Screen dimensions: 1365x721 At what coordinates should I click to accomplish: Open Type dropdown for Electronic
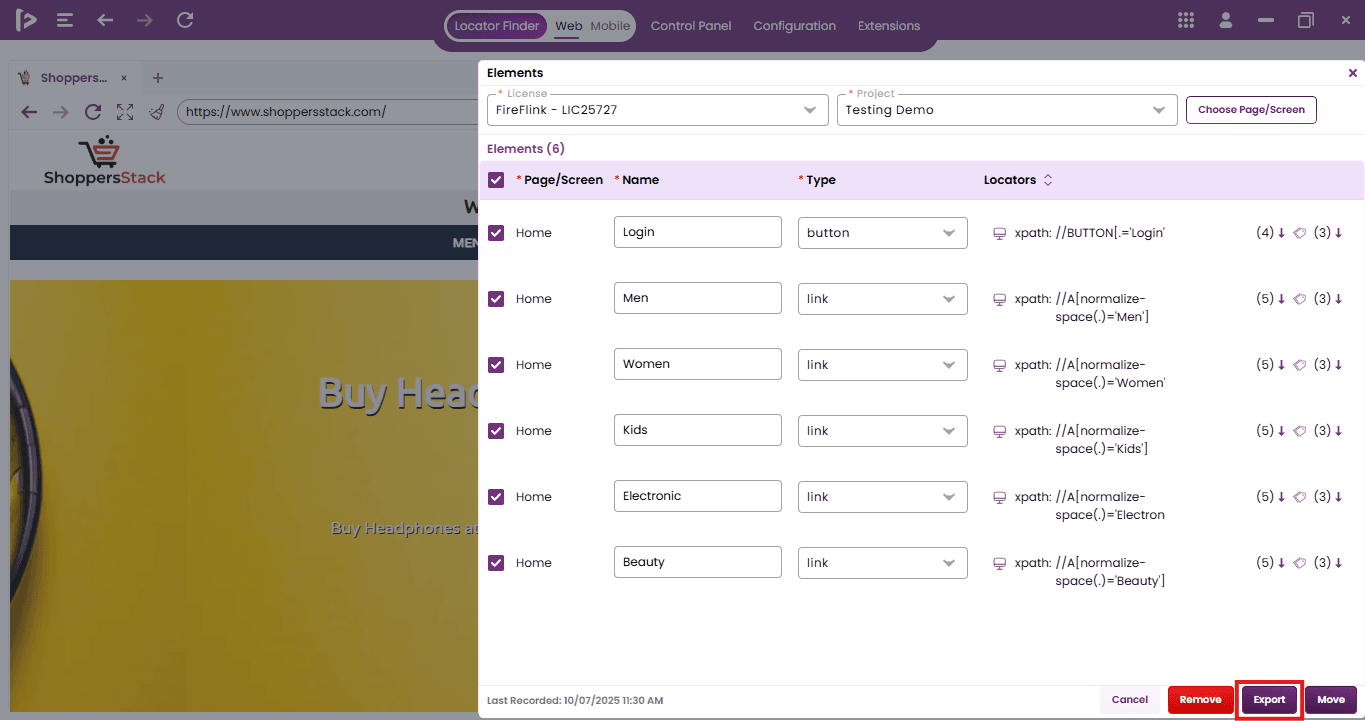(x=883, y=497)
